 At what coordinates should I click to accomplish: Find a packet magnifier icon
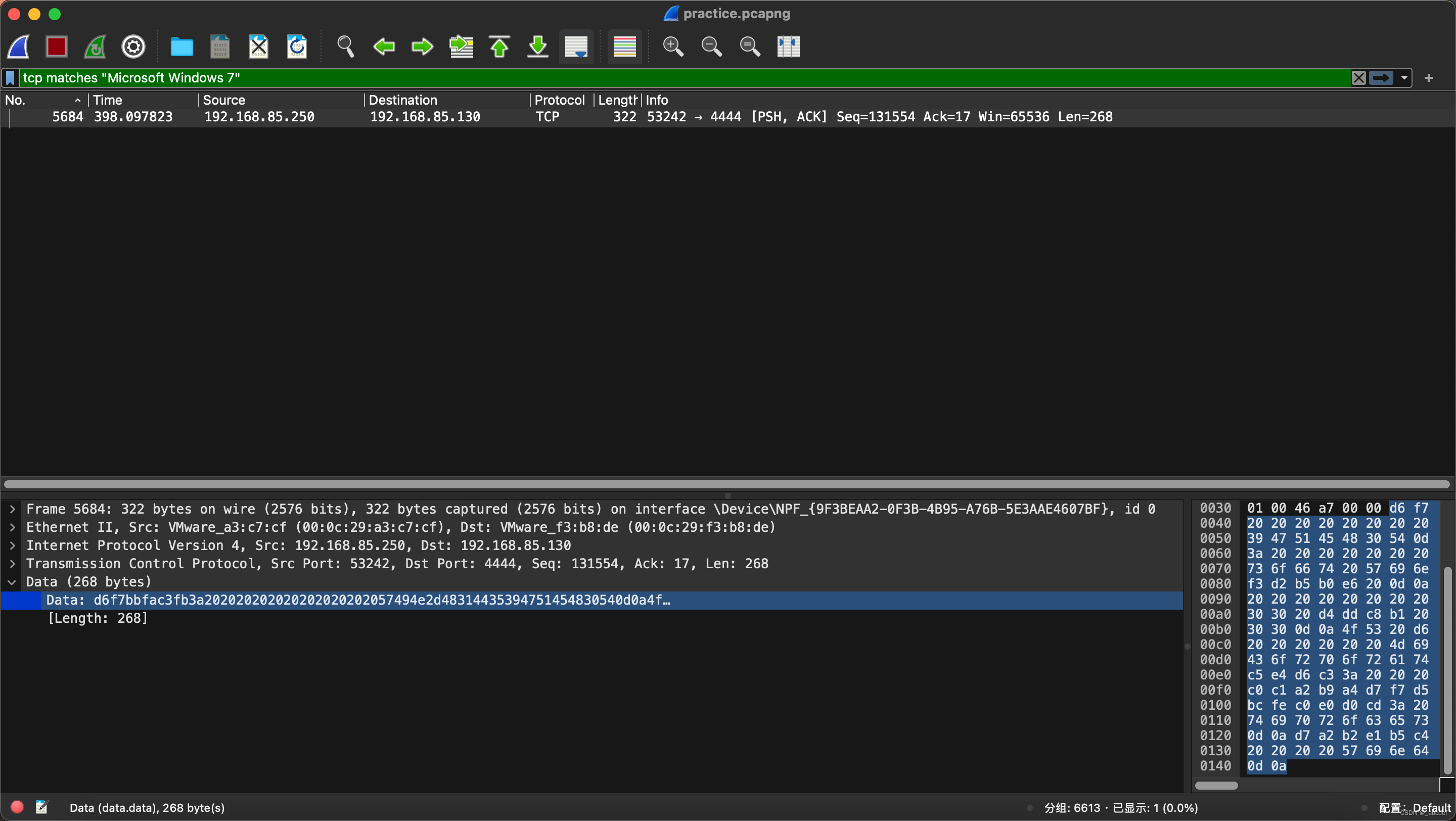click(345, 47)
